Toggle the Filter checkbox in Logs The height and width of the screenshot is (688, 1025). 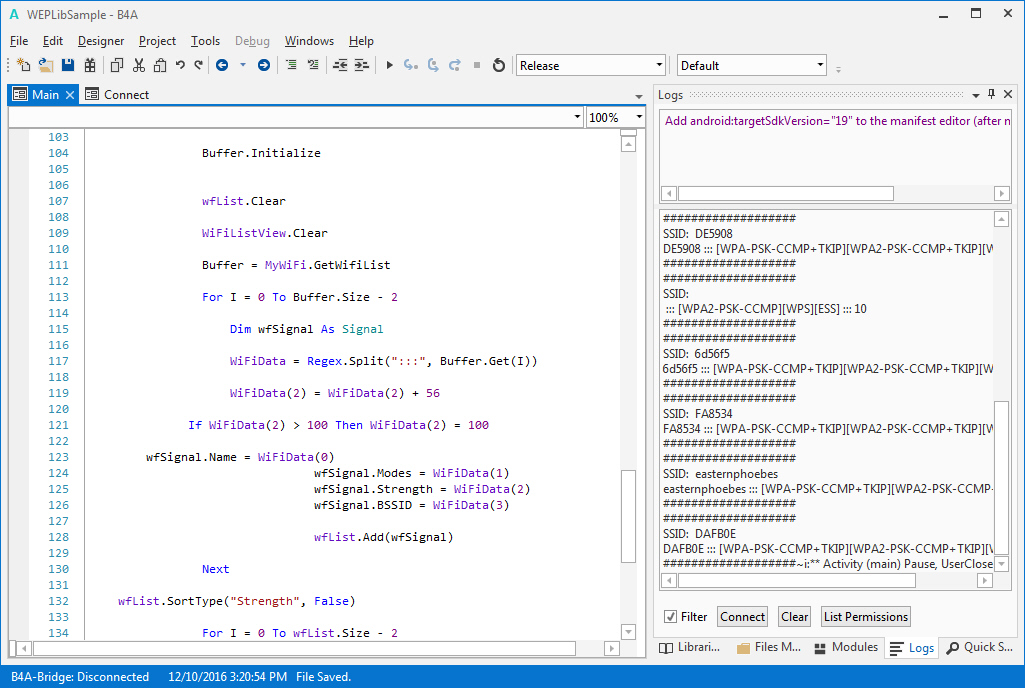pyautogui.click(x=671, y=617)
